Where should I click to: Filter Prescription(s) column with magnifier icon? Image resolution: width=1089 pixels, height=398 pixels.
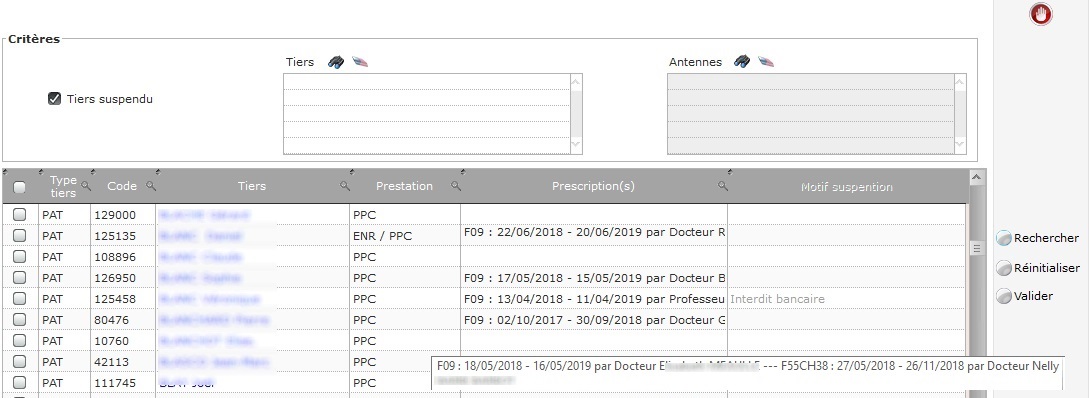[x=722, y=186]
